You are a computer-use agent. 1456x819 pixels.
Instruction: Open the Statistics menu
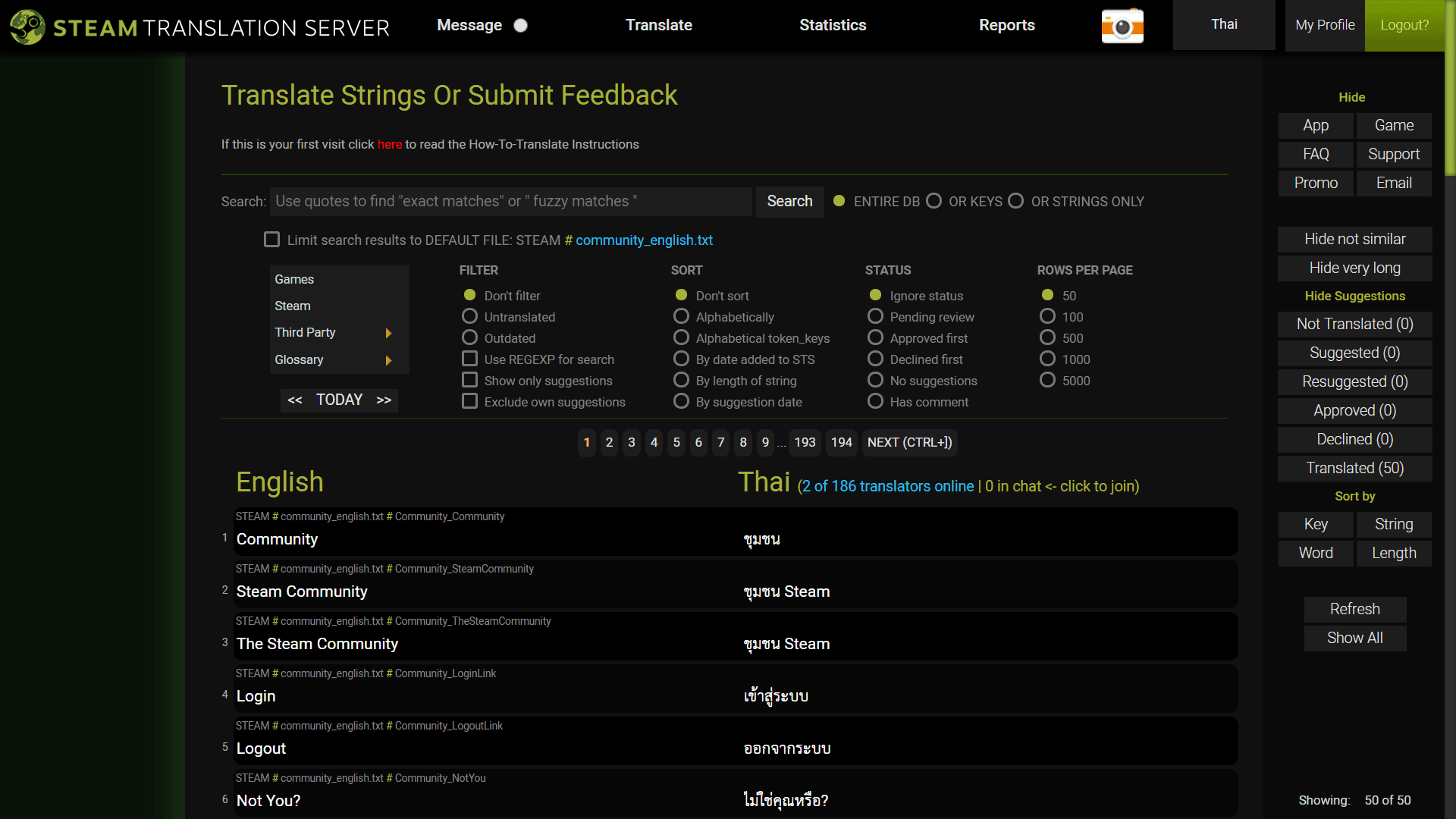[832, 25]
